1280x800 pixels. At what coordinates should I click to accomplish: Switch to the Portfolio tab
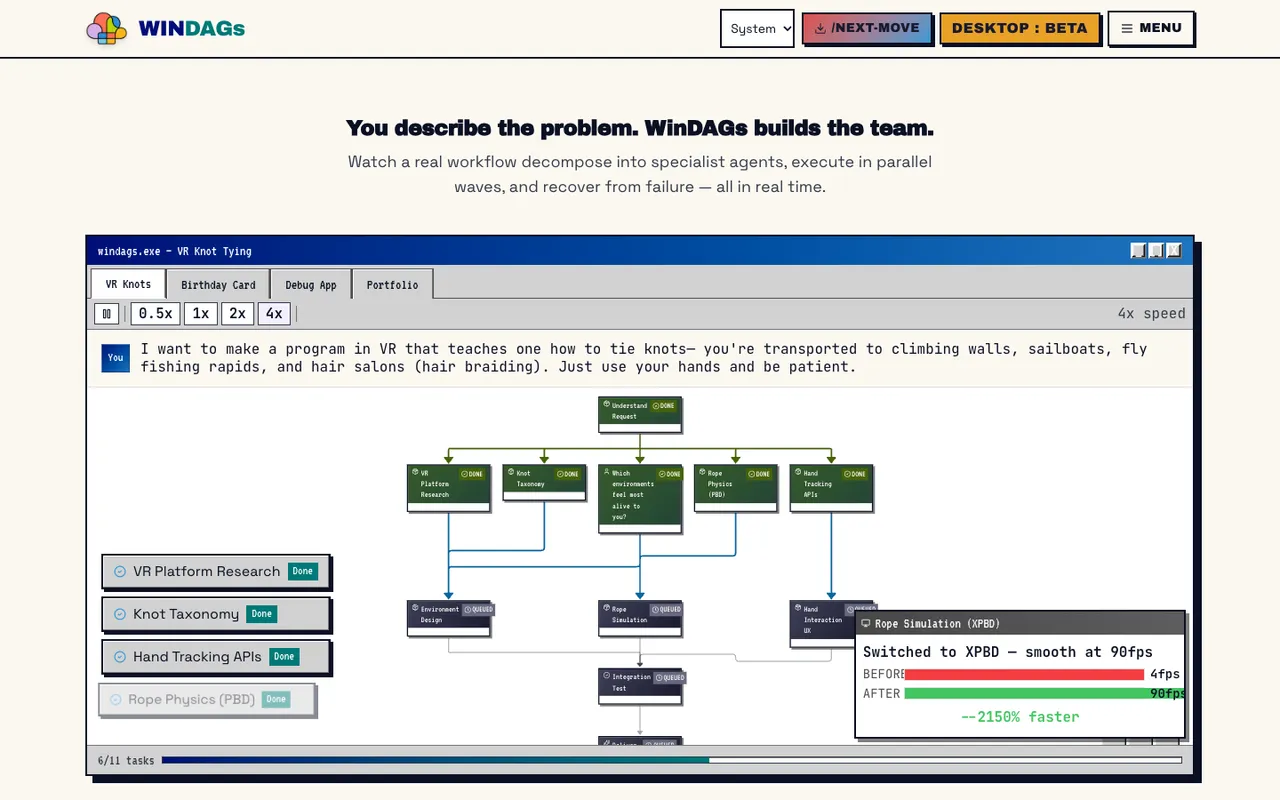click(x=392, y=284)
